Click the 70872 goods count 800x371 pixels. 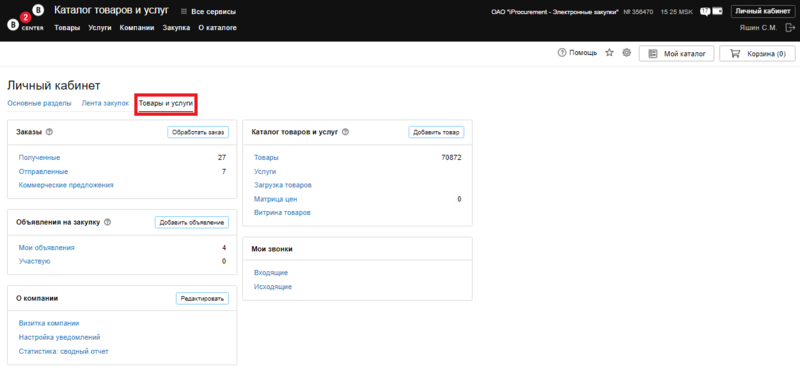(452, 158)
